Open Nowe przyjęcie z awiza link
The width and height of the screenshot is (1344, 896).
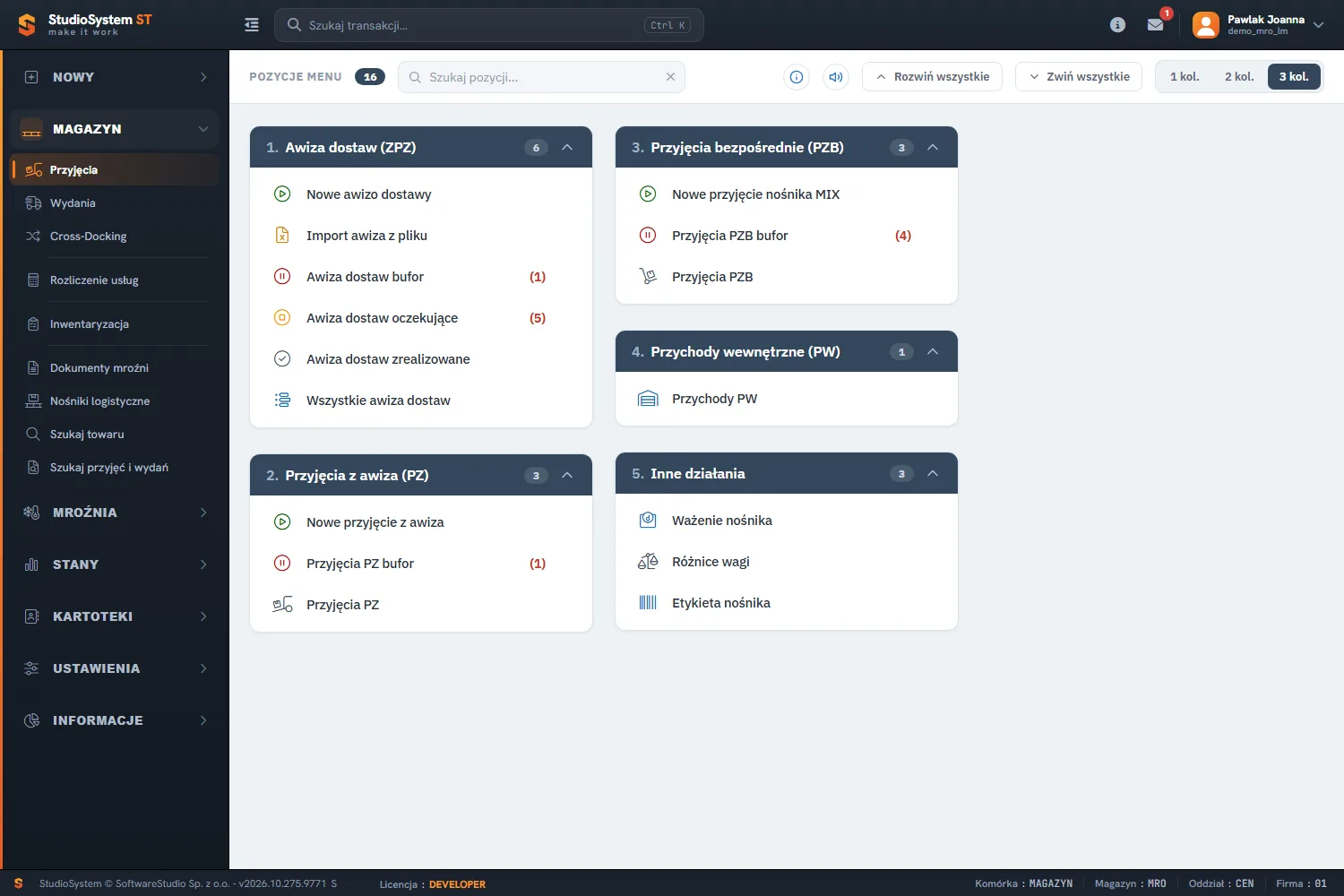[x=375, y=522]
